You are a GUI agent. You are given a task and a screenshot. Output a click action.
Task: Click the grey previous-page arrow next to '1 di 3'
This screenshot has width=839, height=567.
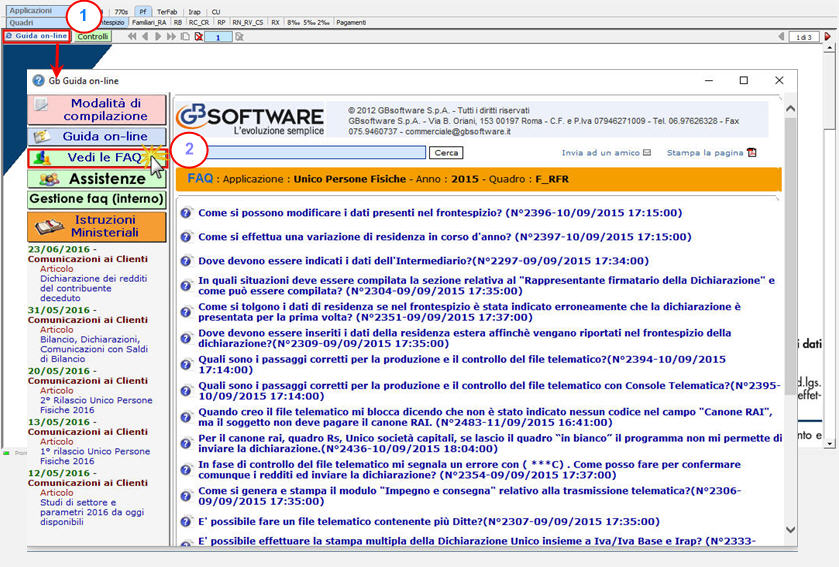781,36
